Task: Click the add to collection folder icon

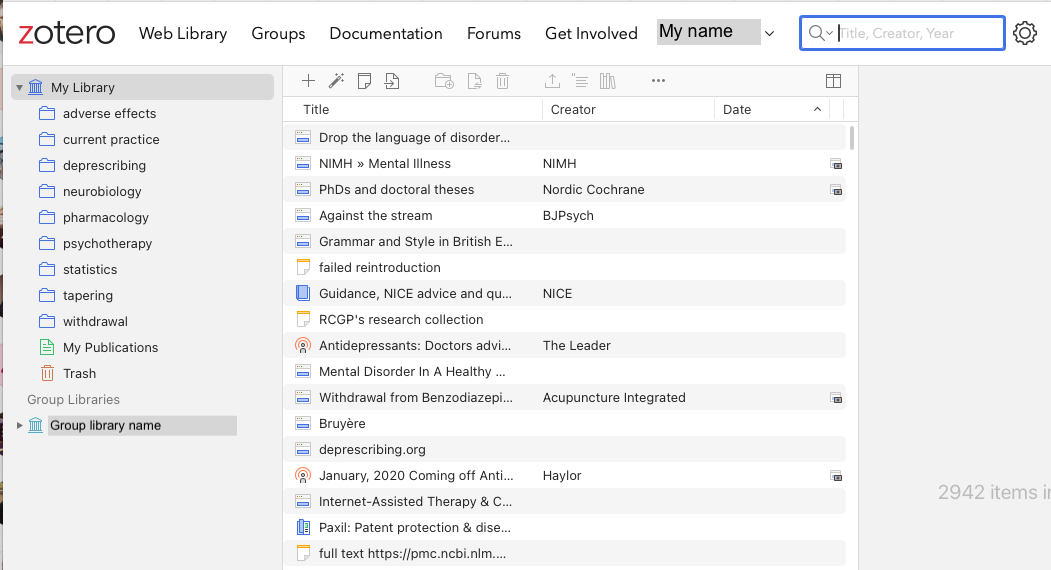Action: [x=444, y=81]
